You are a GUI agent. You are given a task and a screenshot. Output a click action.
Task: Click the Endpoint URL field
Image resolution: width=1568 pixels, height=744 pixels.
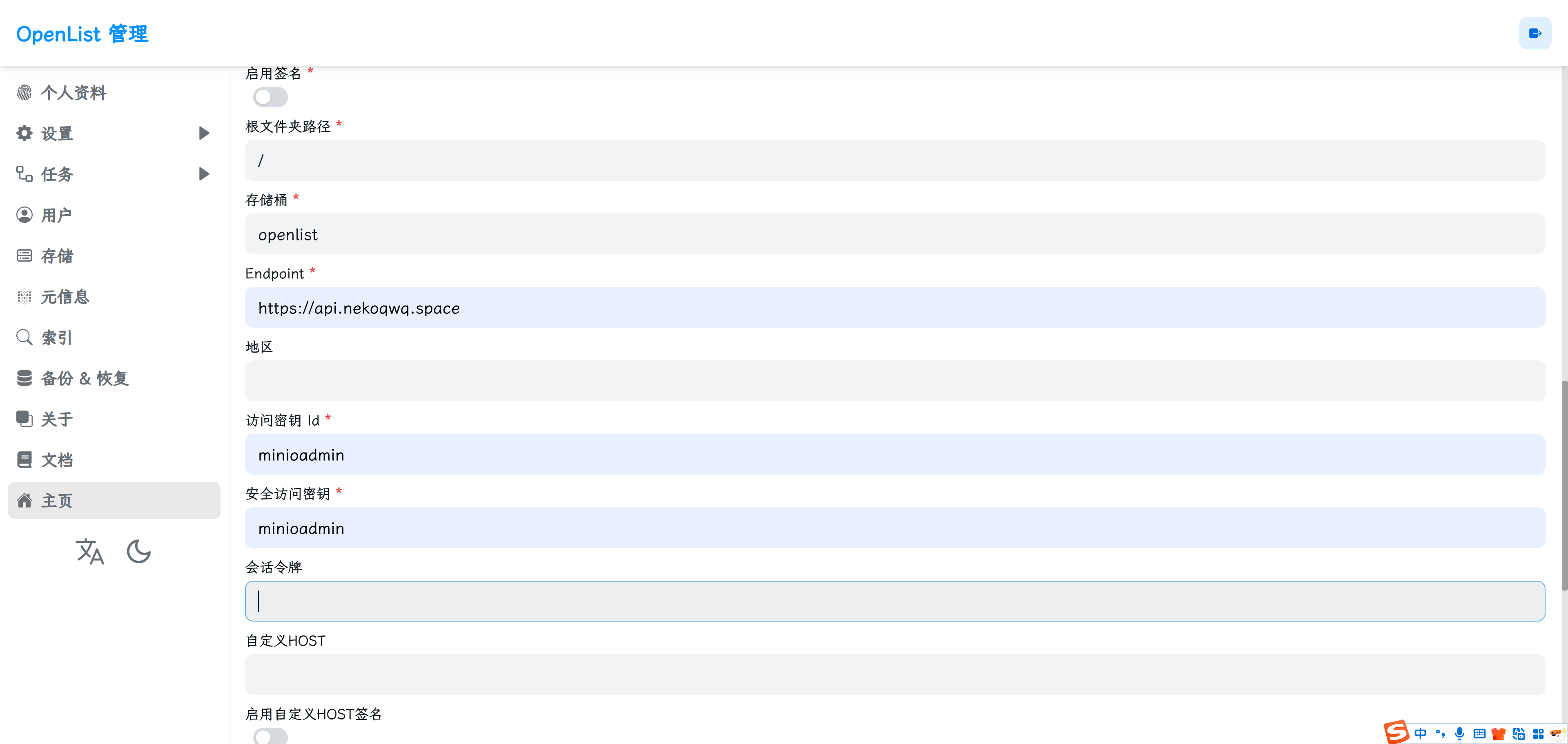[x=895, y=308]
